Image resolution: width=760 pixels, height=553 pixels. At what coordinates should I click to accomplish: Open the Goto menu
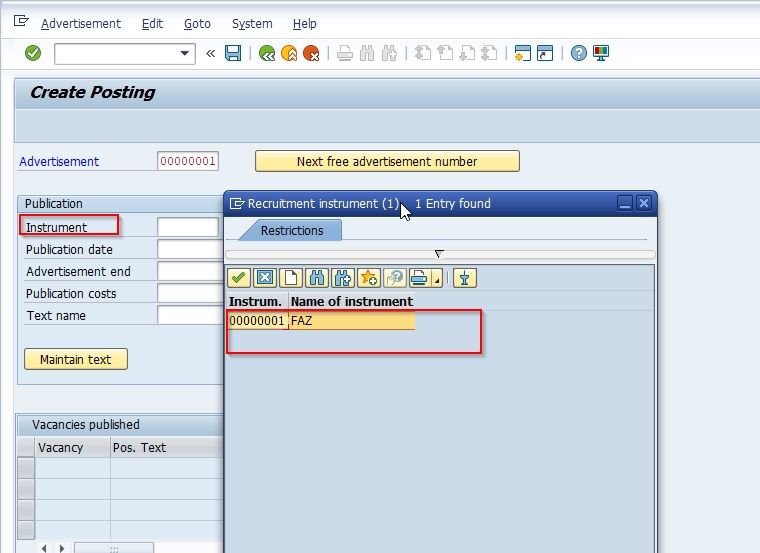(197, 24)
